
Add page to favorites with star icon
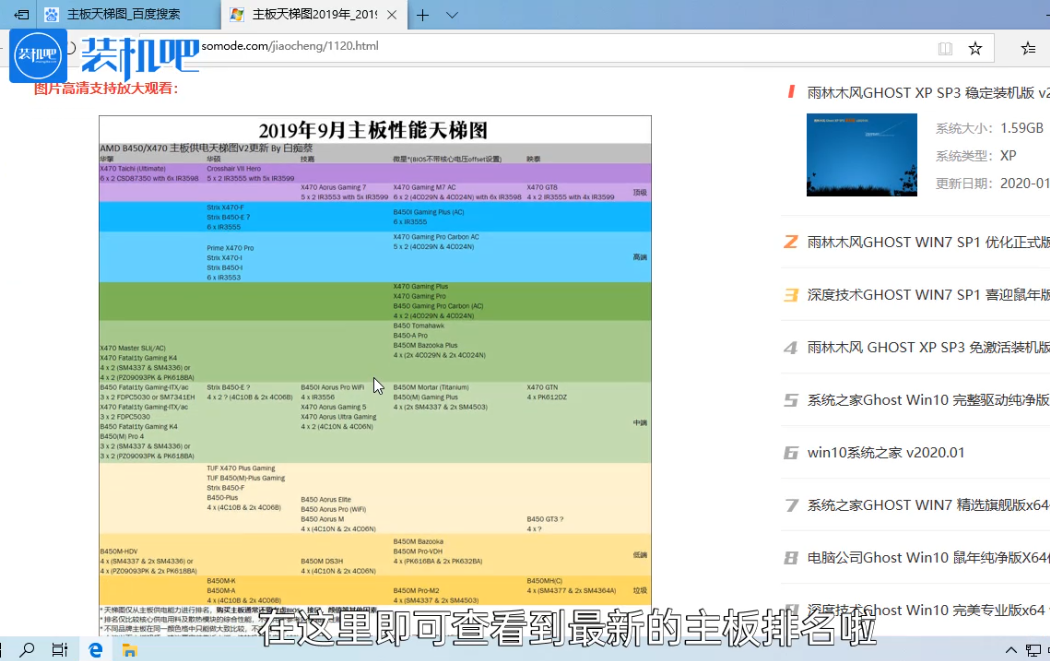coord(975,48)
